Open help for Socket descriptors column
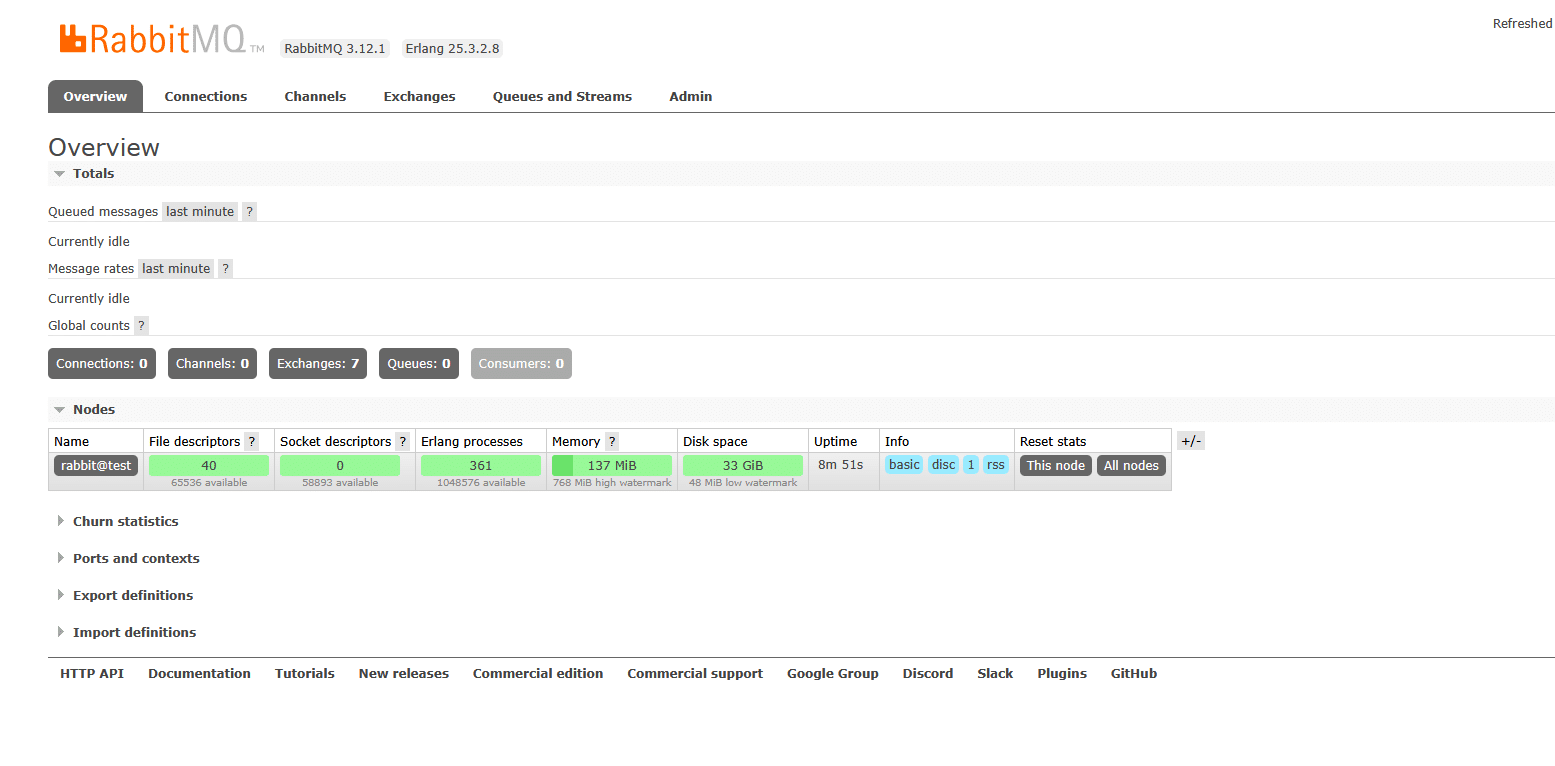 (402, 441)
